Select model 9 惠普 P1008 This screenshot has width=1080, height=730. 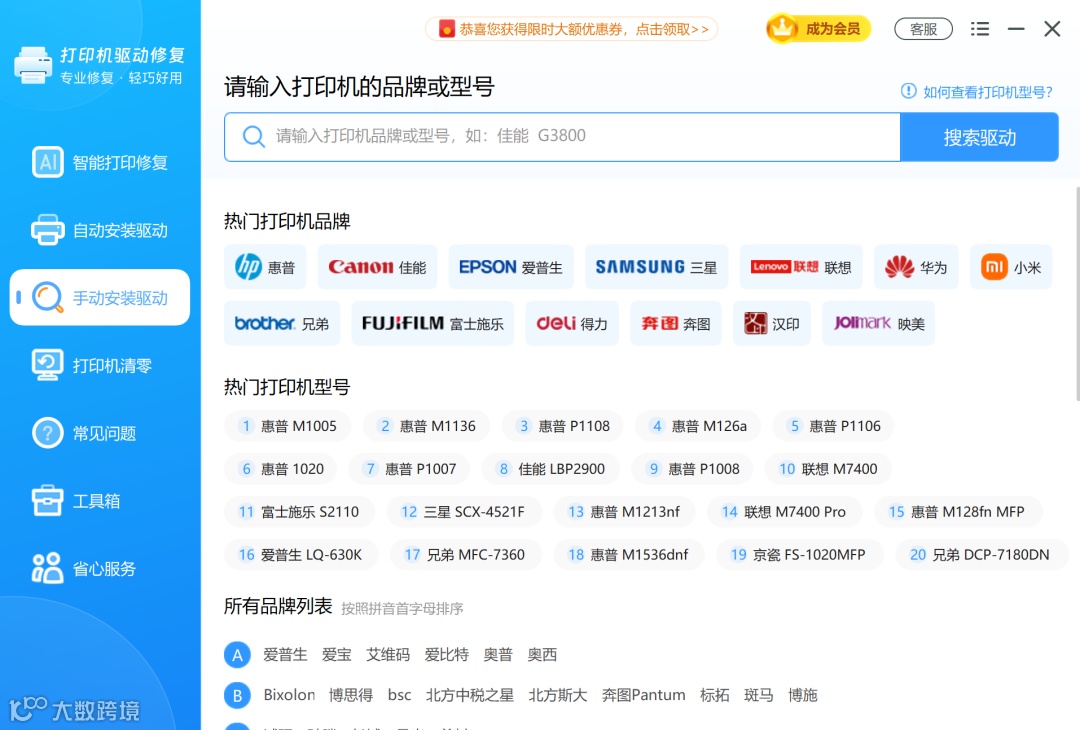coord(693,468)
